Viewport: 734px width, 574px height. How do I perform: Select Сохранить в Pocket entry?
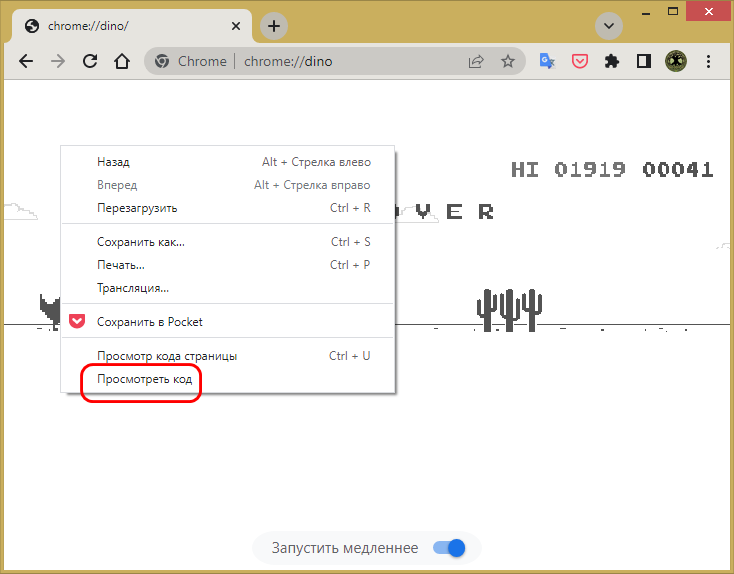228,322
